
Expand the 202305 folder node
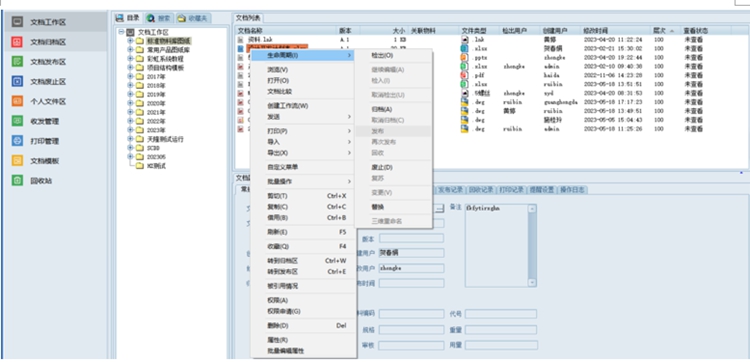click(130, 157)
